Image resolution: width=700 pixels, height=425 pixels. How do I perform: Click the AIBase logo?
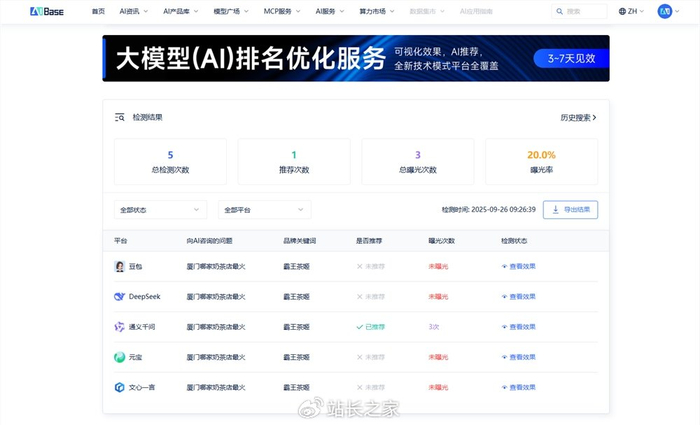pos(47,11)
